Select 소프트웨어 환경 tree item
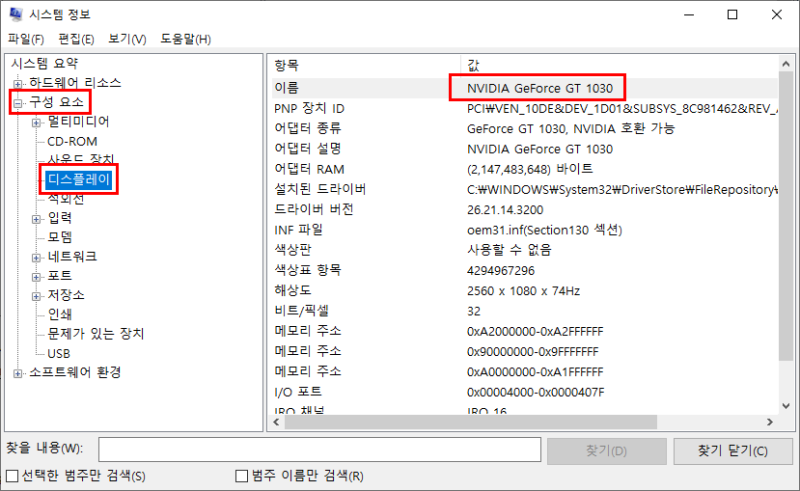This screenshot has height=491, width=800. point(74,372)
